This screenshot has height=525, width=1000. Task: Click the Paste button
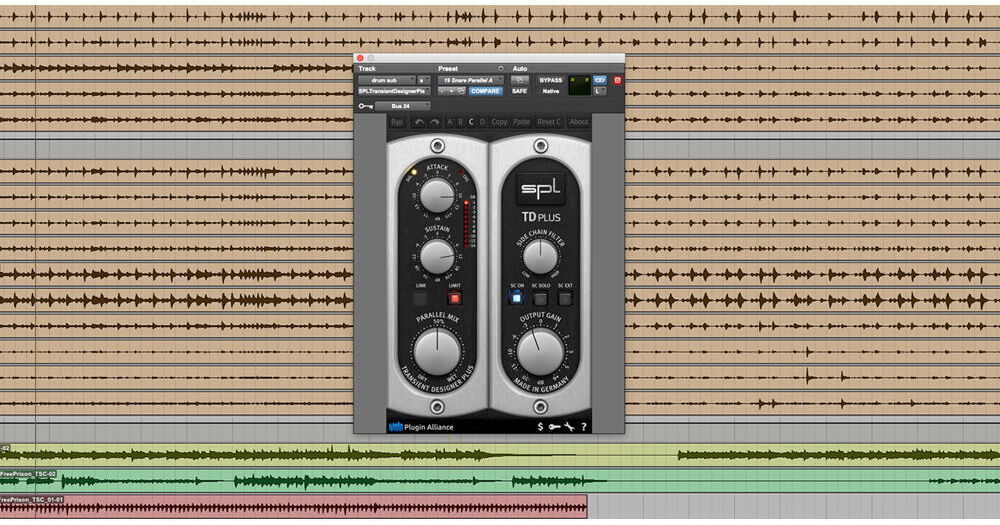pos(522,122)
